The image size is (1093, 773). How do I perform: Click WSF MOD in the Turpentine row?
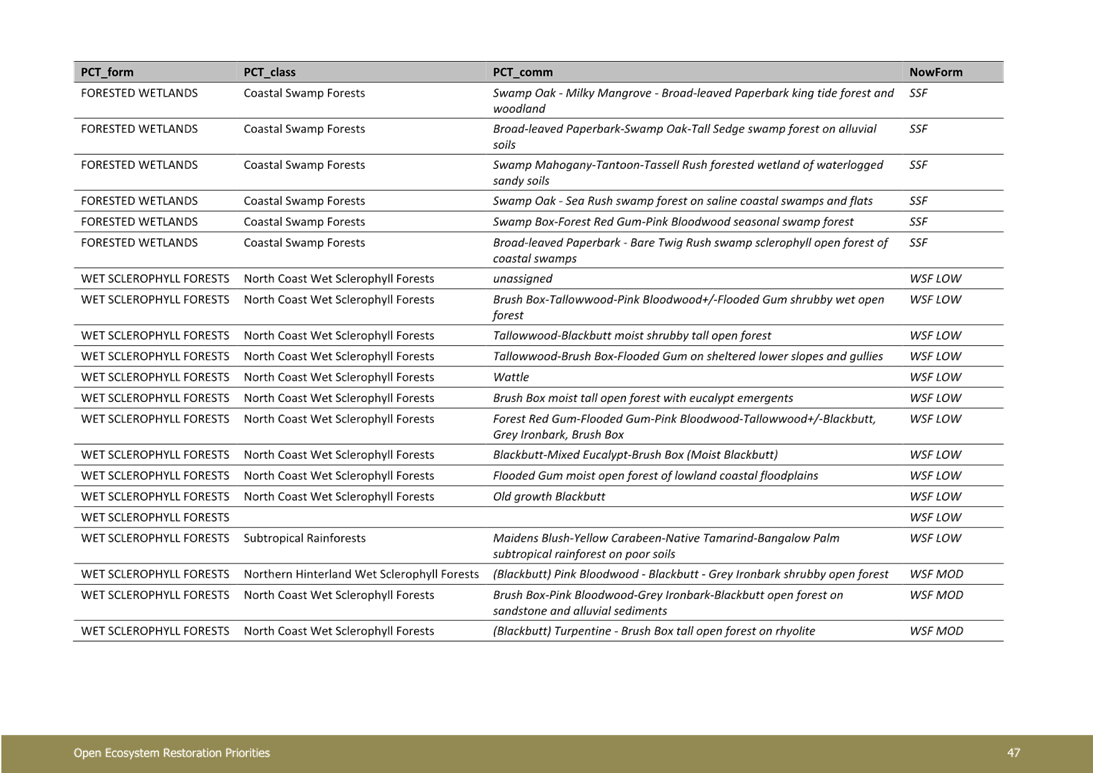point(937,631)
